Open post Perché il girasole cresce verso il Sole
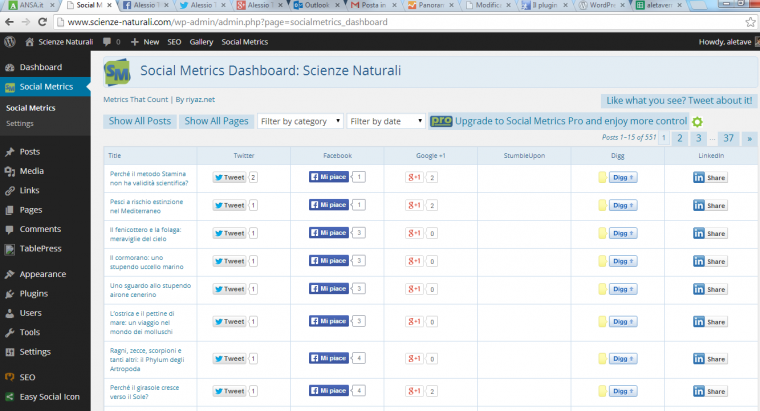This screenshot has height=411, width=760. click(144, 392)
